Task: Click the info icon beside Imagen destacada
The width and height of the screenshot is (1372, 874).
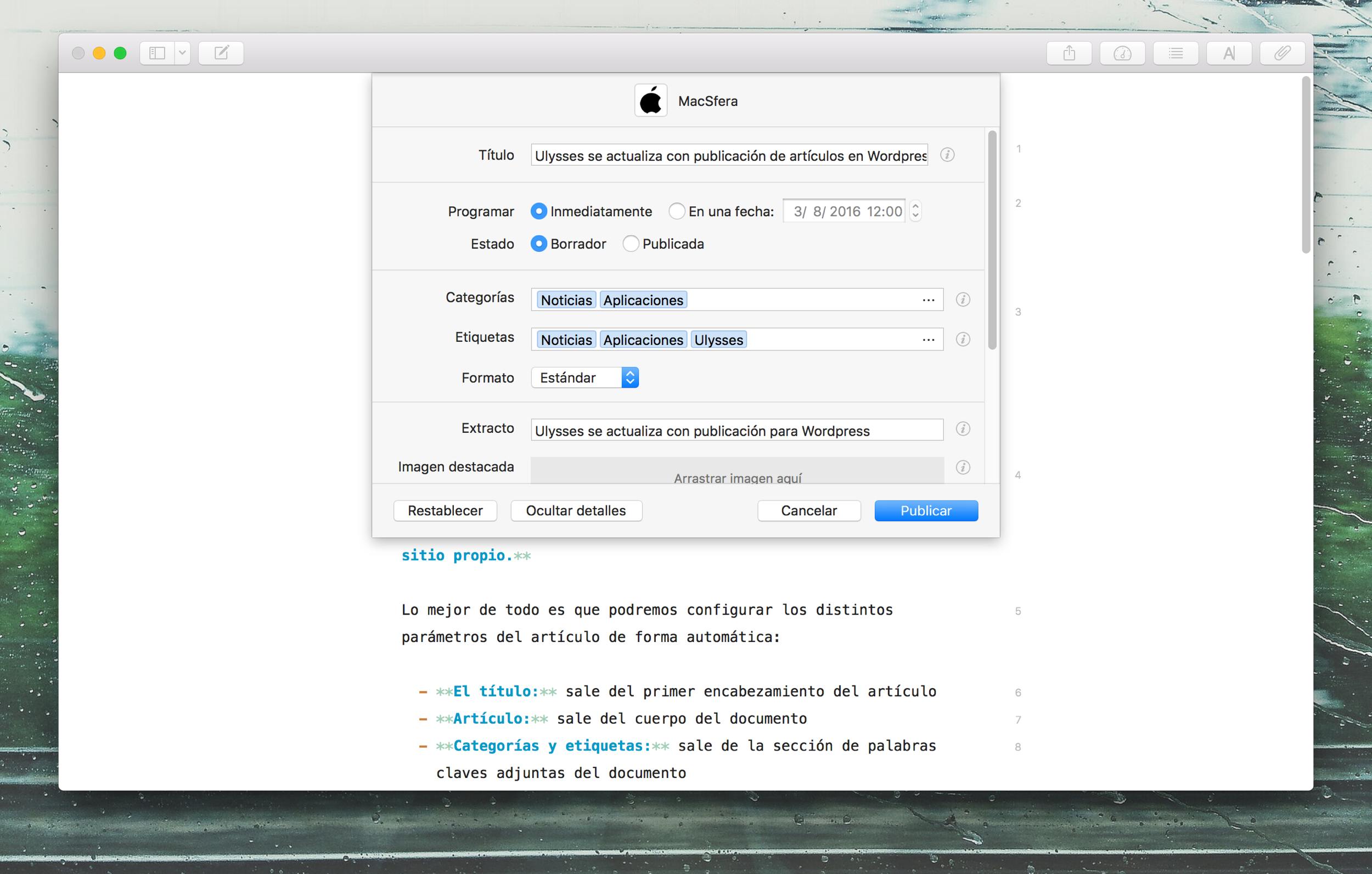Action: pyautogui.click(x=963, y=467)
